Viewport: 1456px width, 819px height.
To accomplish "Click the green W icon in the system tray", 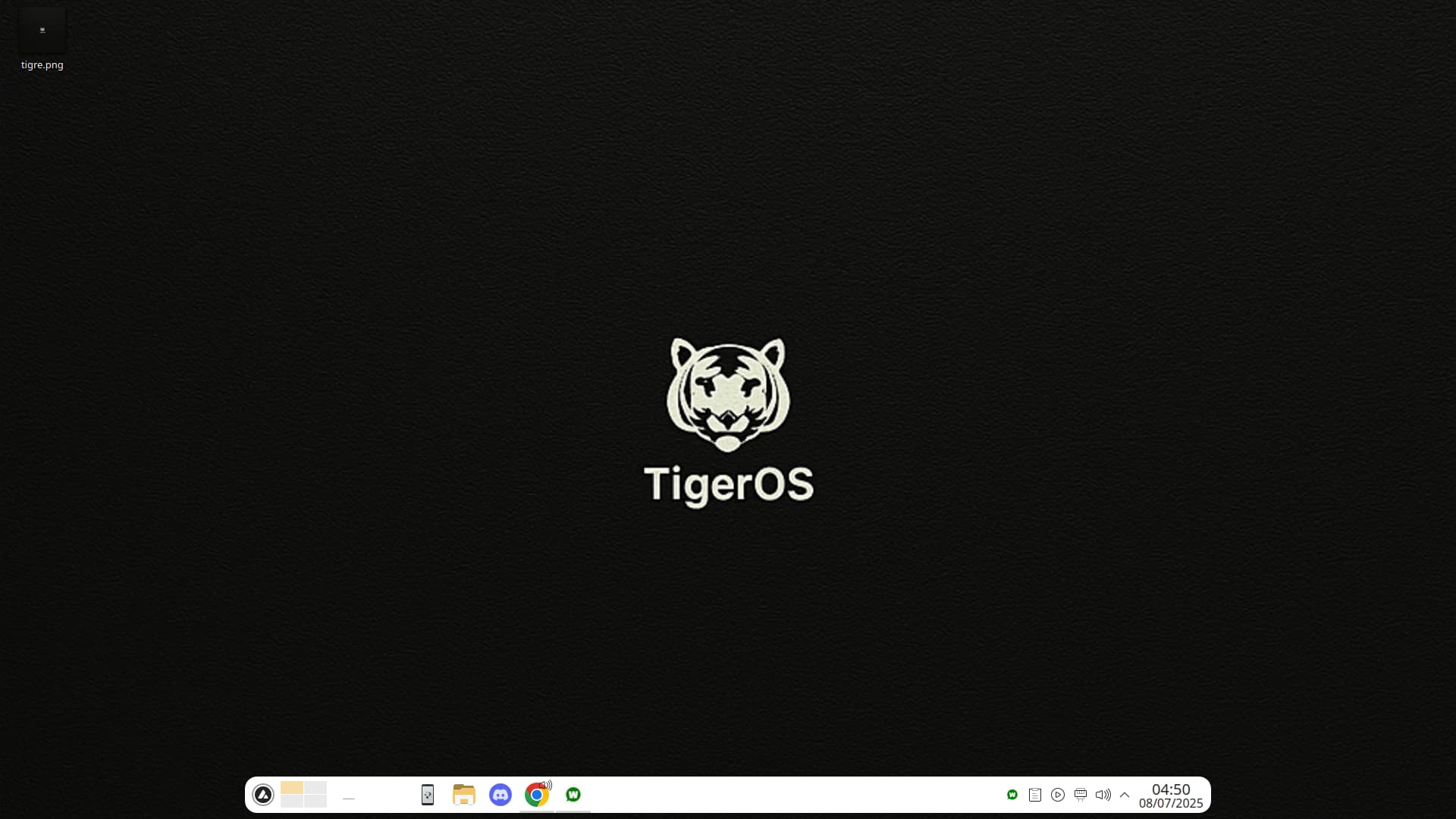I will click(1012, 795).
